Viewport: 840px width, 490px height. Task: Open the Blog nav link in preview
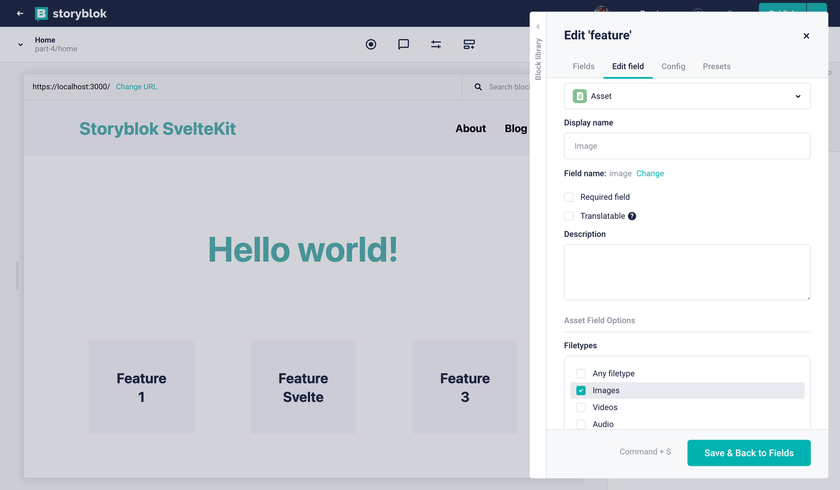[515, 129]
